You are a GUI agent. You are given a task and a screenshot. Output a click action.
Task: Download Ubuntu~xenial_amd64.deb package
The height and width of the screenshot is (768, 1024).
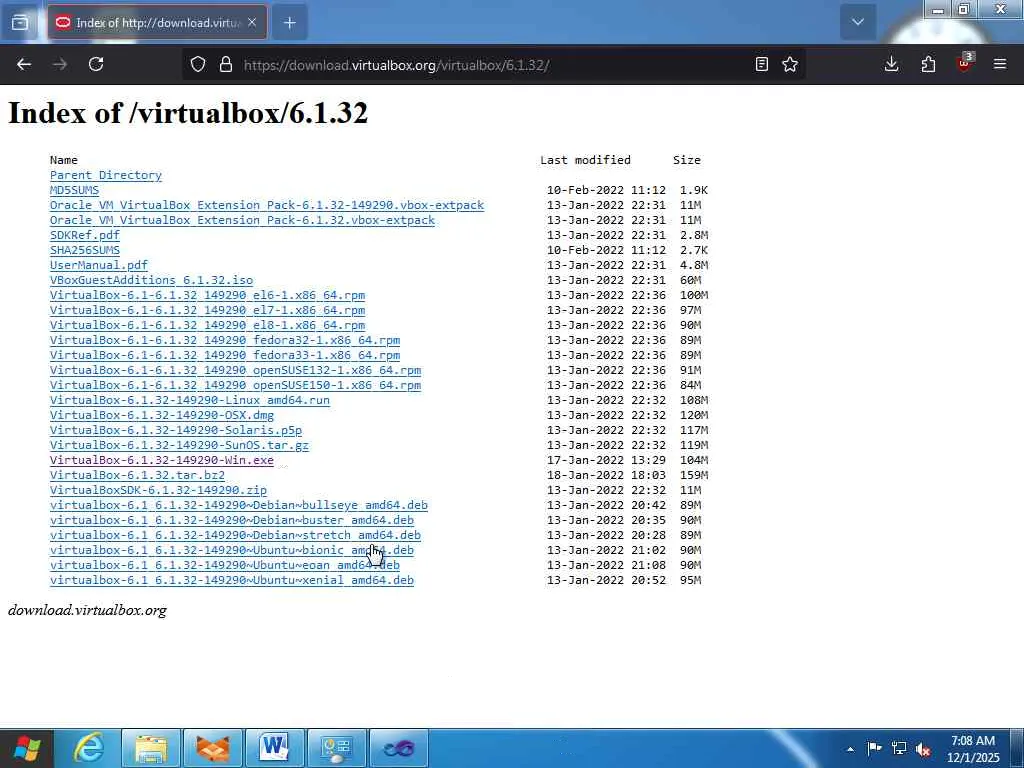[232, 581]
